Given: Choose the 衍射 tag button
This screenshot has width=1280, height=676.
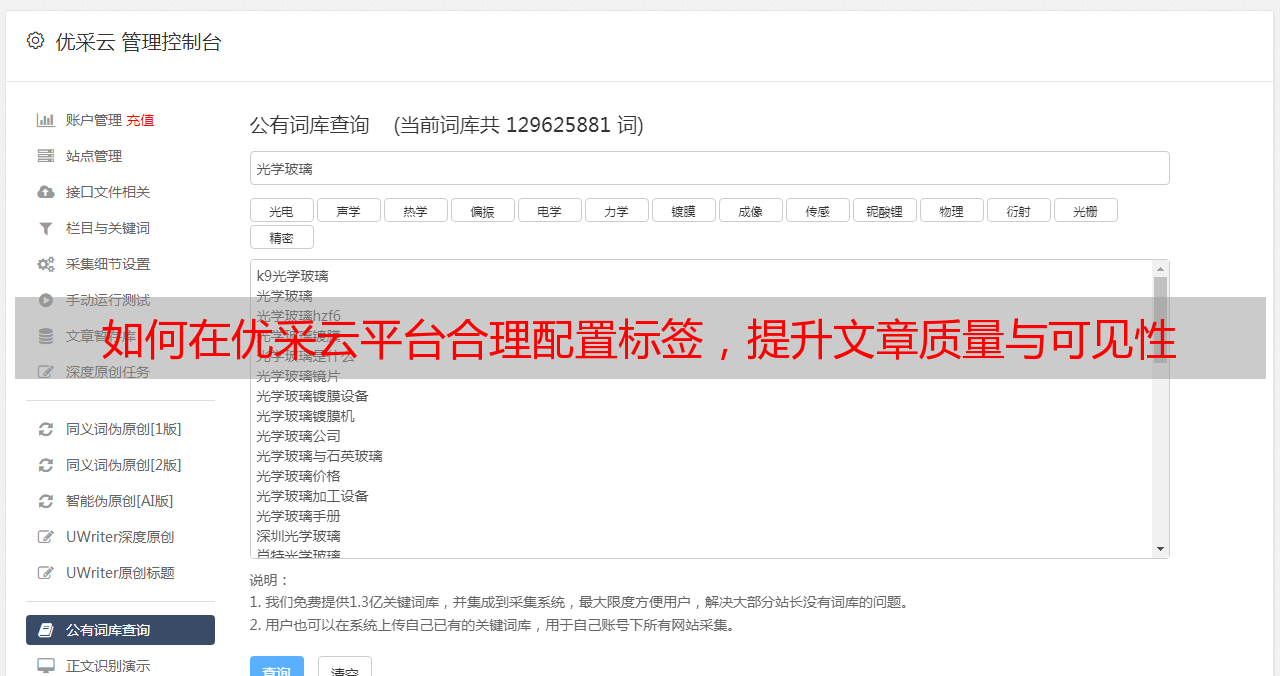Looking at the screenshot, I should pos(1019,210).
